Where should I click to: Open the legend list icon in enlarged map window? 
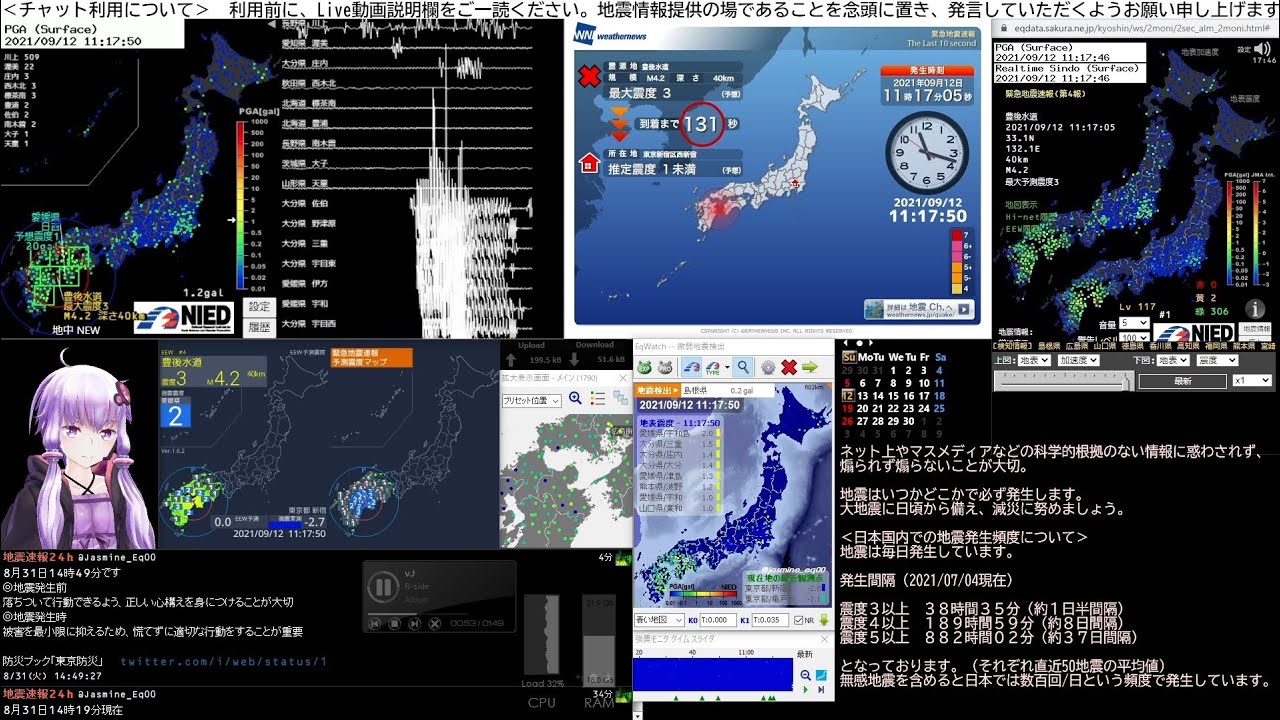click(597, 398)
